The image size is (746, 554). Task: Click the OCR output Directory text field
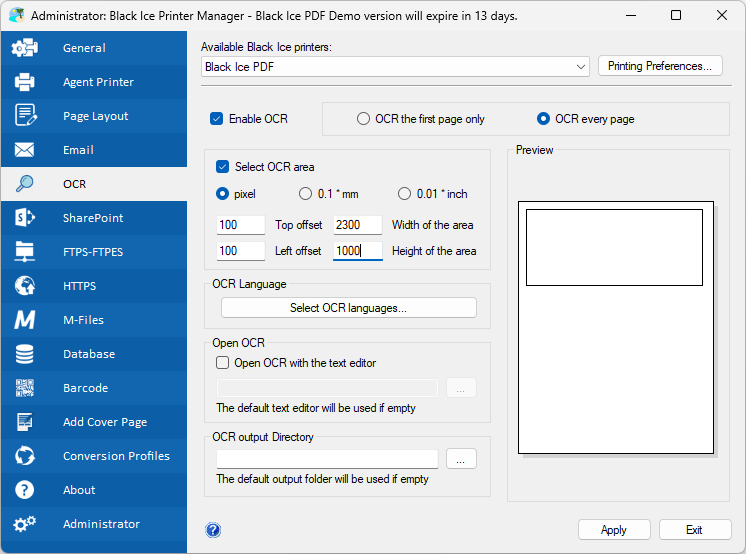click(327, 459)
